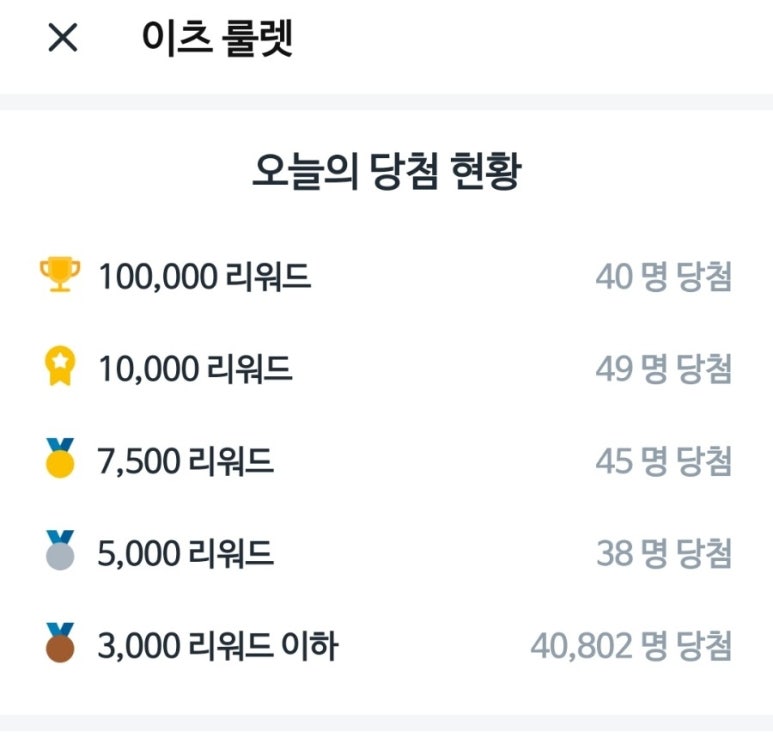Tap the 38 명 당첨 count
The image size is (773, 750).
[x=663, y=553]
